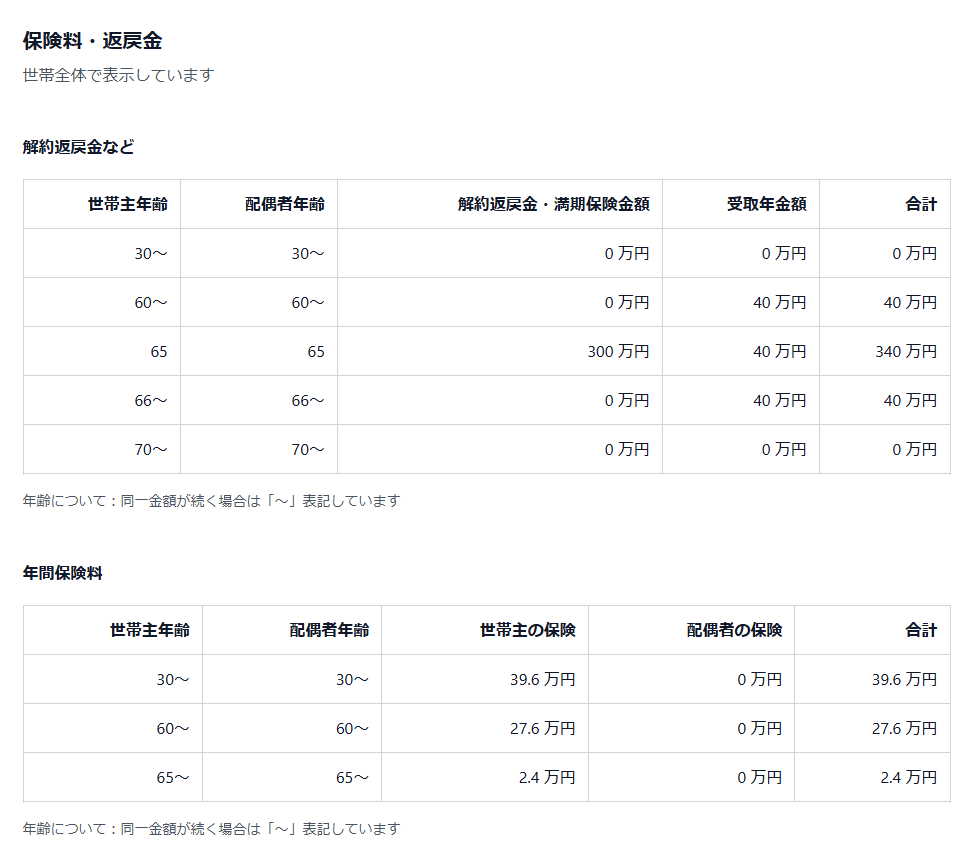971x851 pixels.
Task: Click the 世帯主の保険 column header
Action: (531, 630)
